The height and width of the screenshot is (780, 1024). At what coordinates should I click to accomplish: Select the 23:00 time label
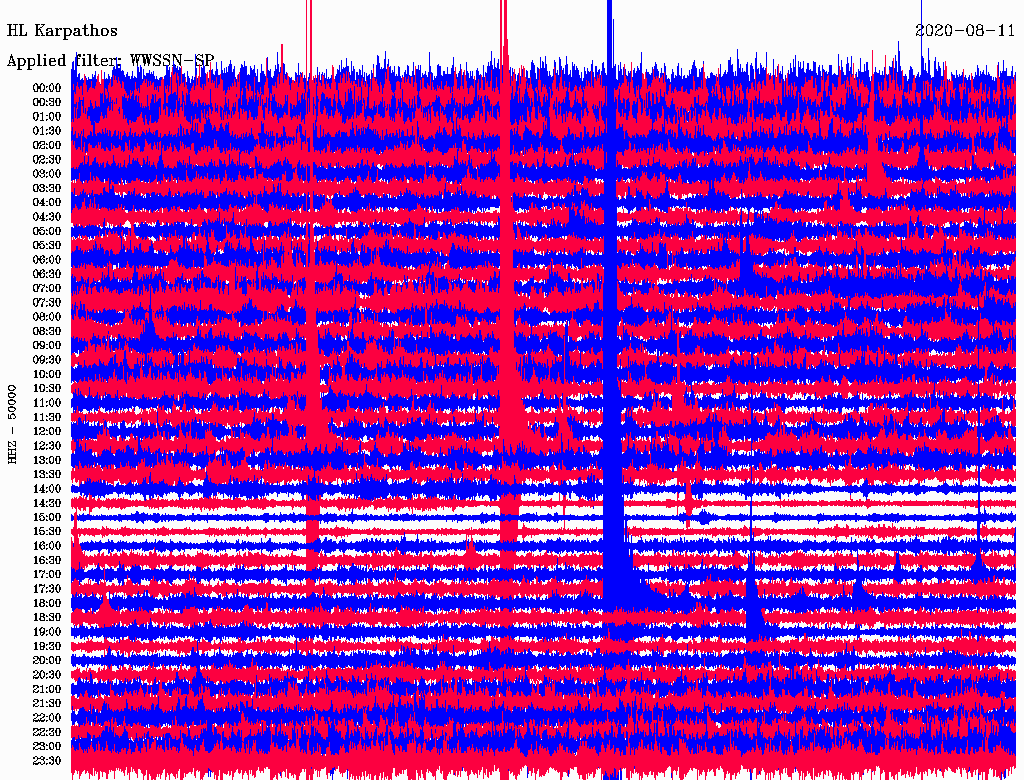(47, 747)
